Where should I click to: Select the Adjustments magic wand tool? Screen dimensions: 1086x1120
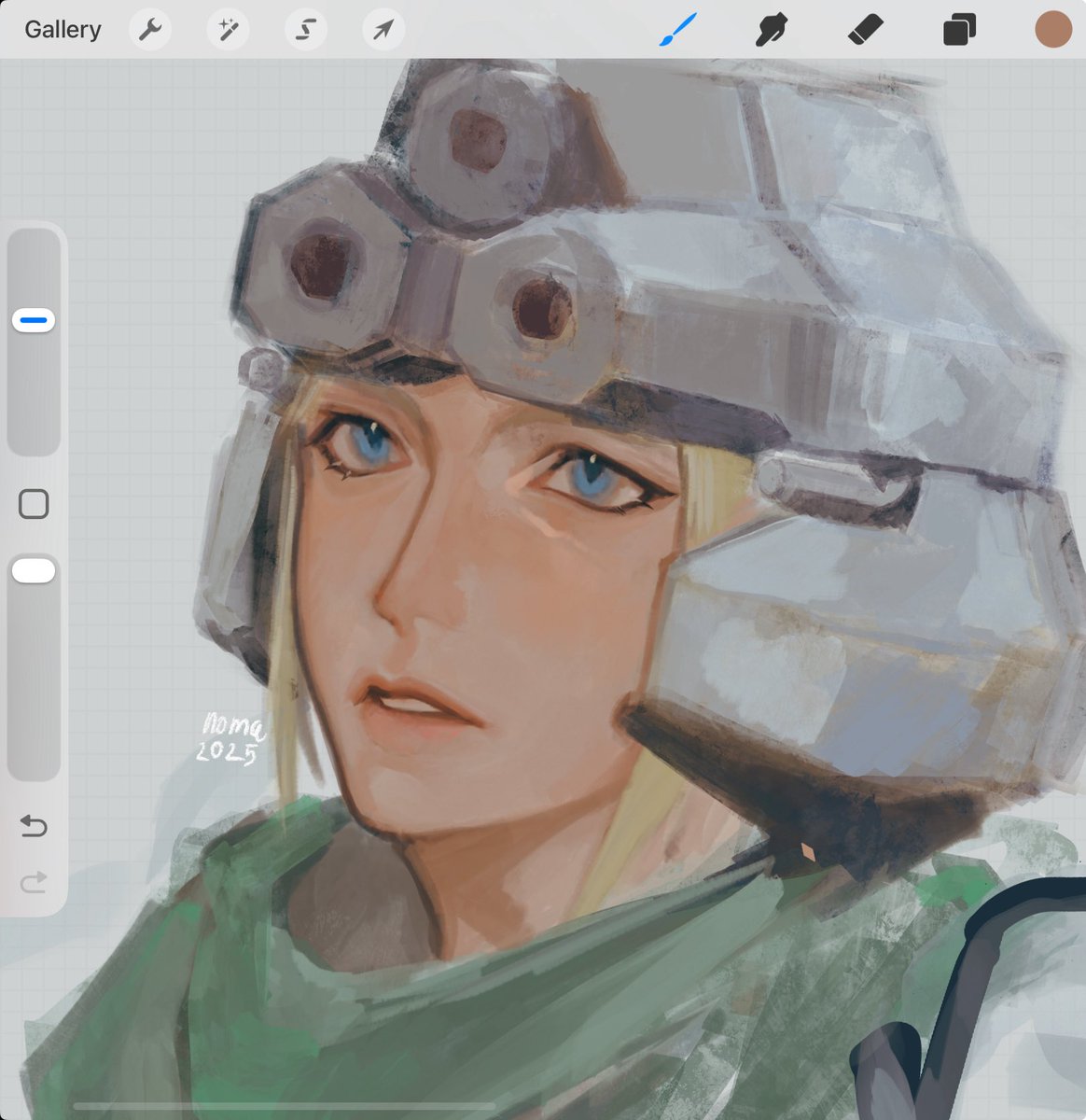pyautogui.click(x=227, y=29)
